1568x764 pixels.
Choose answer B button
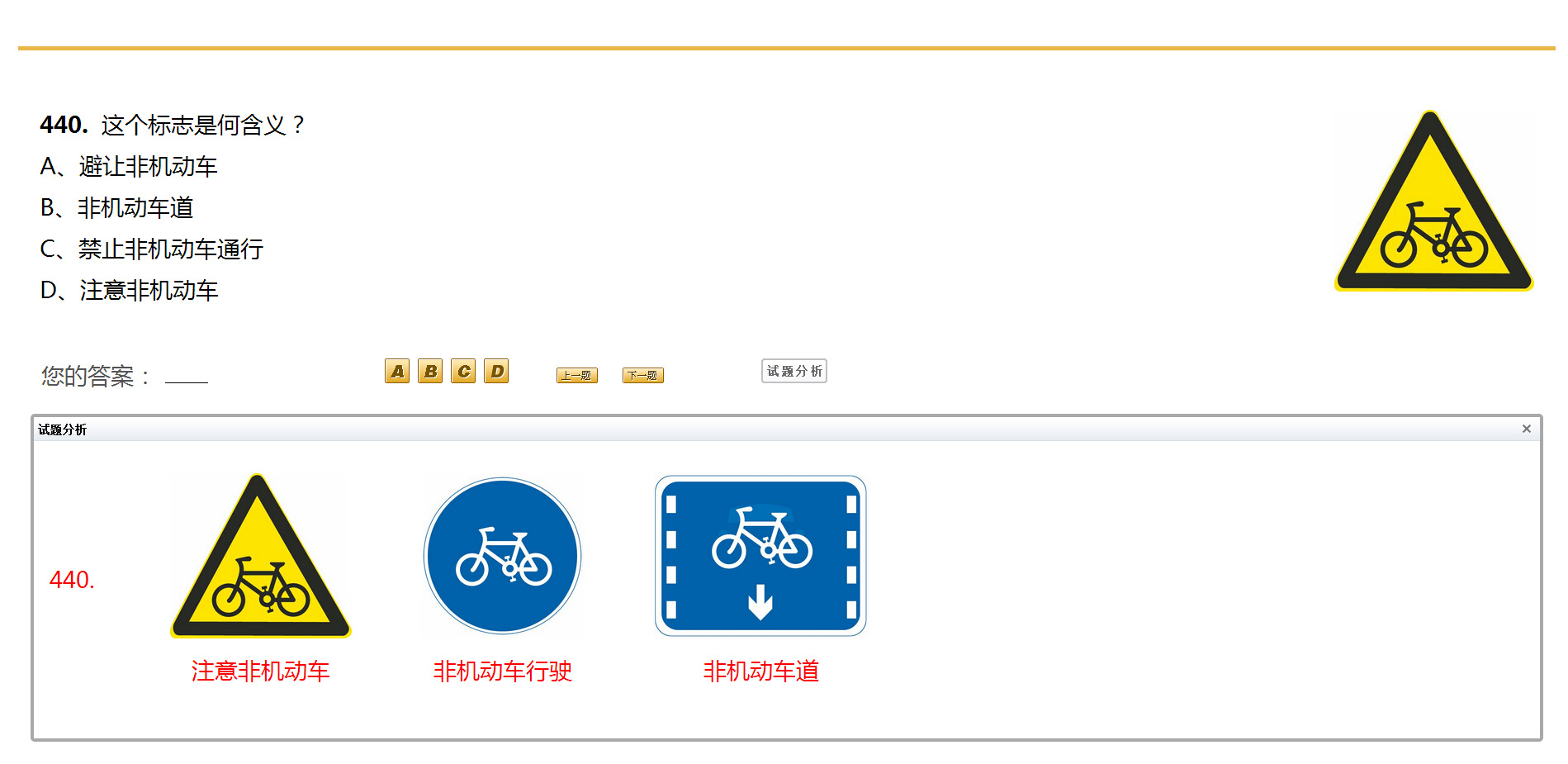point(430,371)
